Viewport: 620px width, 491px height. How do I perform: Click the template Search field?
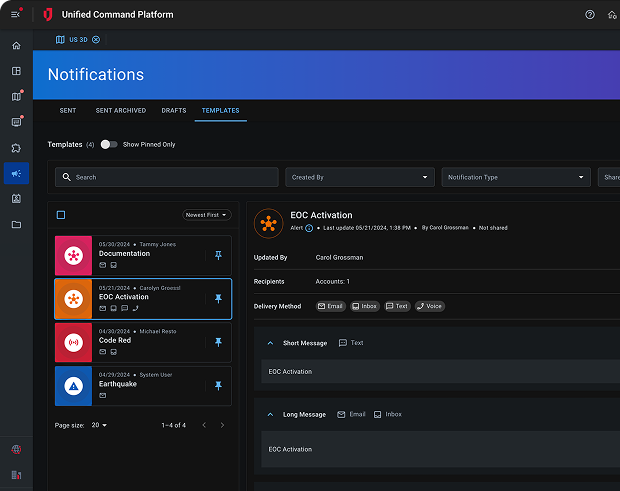point(167,177)
